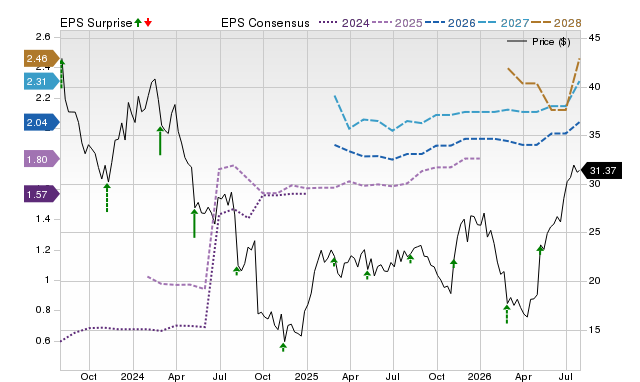Viewport: 640px width, 382px height.
Task: Select the dark blue 2.04 consensus value tag
Action: click(42, 122)
